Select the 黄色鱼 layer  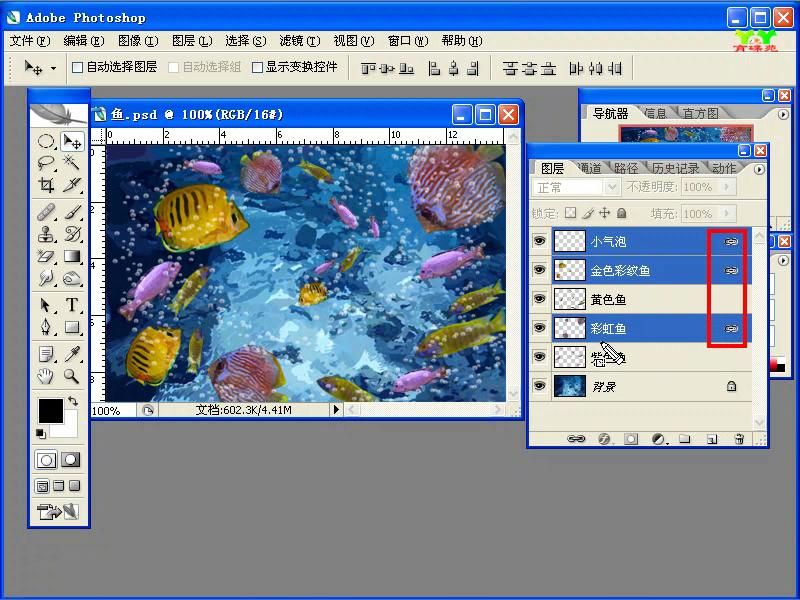(652, 299)
